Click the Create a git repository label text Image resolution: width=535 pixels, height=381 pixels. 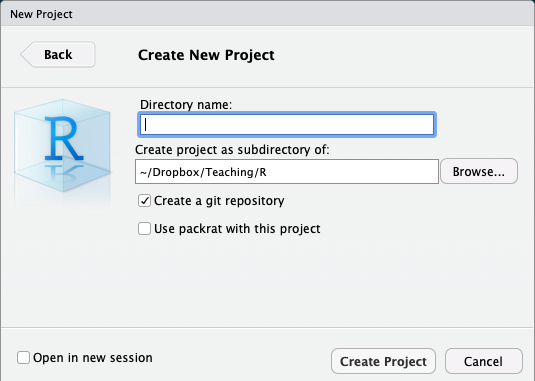(x=219, y=201)
